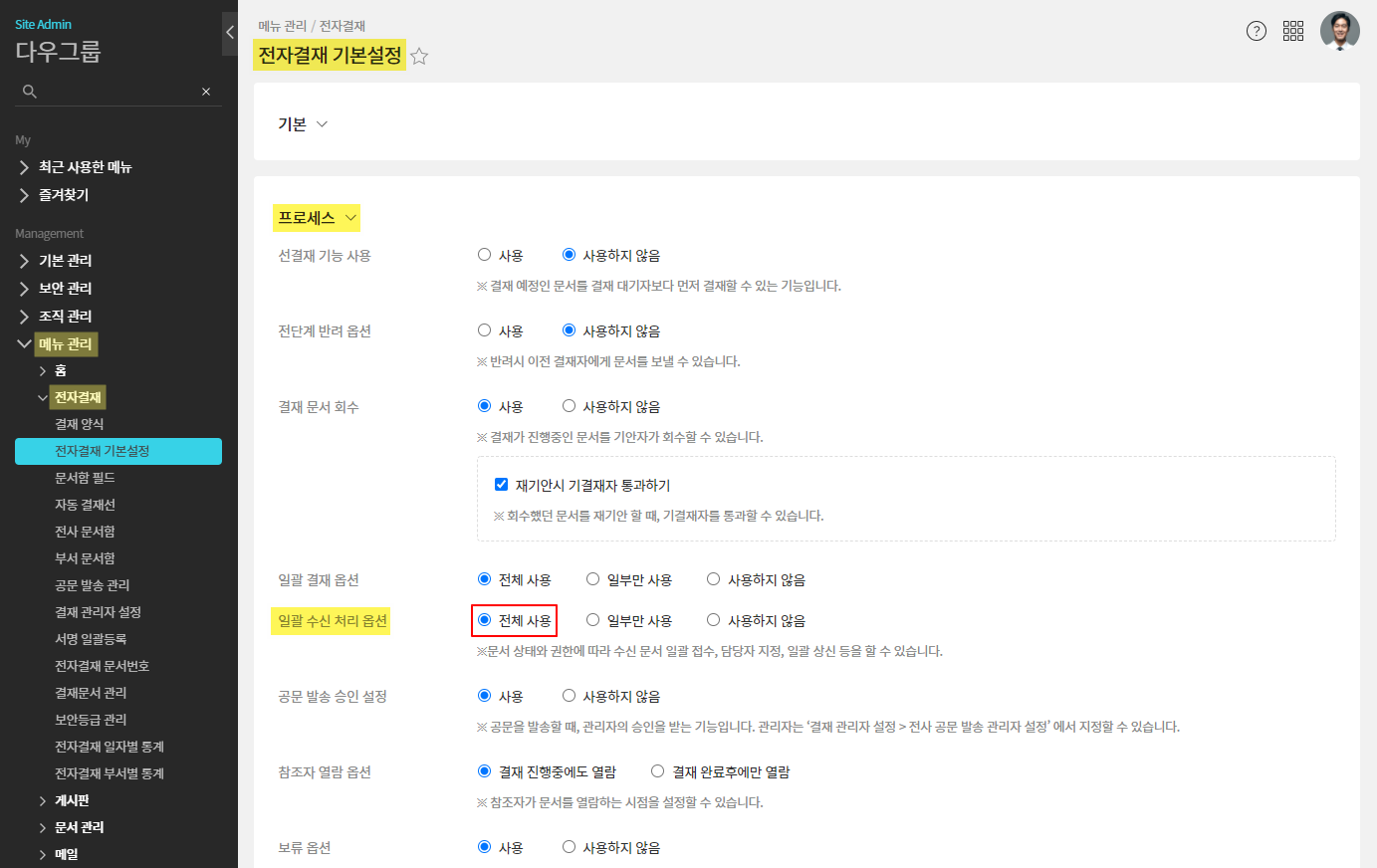Collapse the 프로세스 section
Screen dimensions: 1377x868
pyautogui.click(x=350, y=218)
